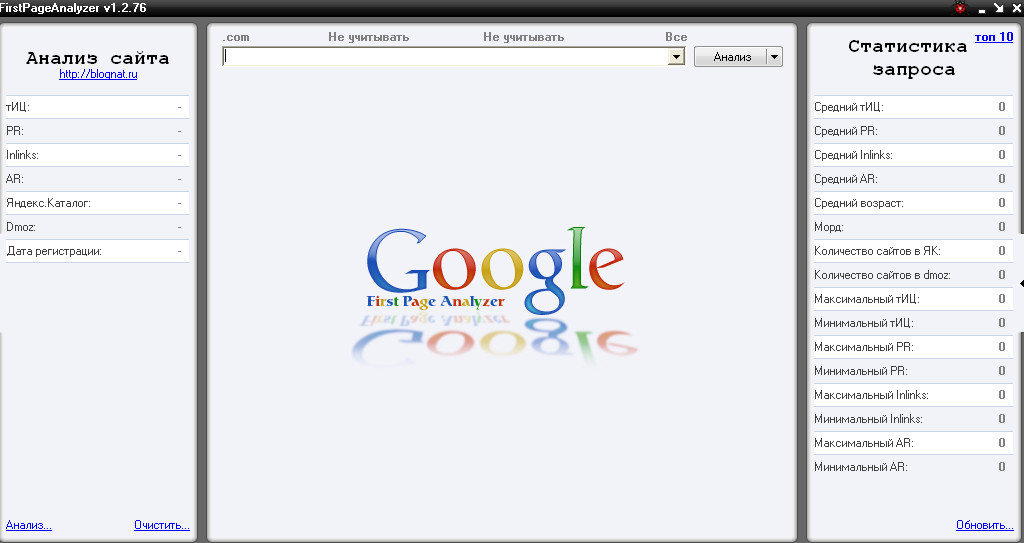Expand the arrow beside the Анализ button
1024x543 pixels.
point(774,57)
